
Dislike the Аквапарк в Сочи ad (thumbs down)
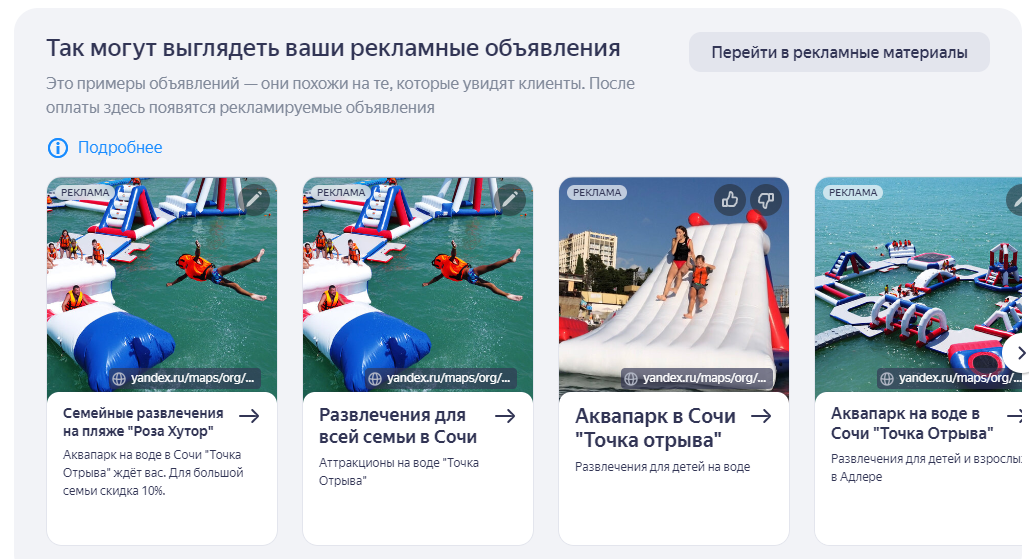(766, 199)
